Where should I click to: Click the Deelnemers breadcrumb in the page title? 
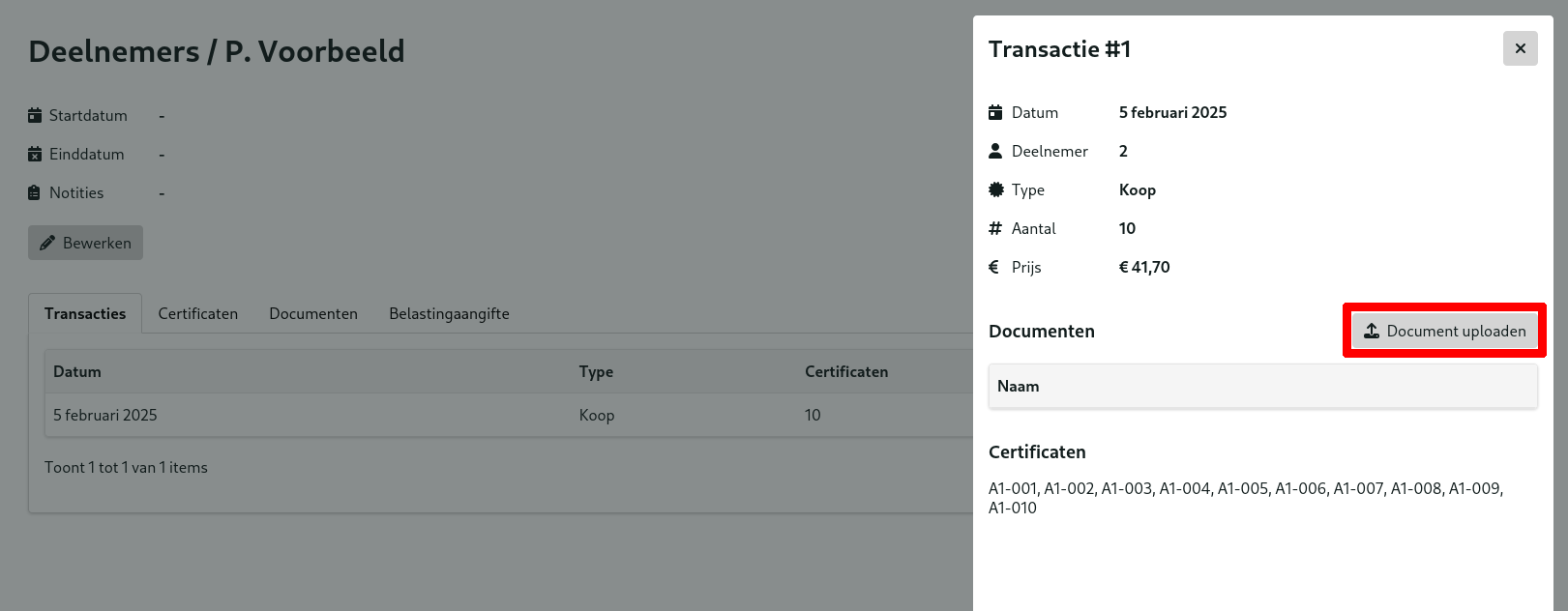[114, 51]
